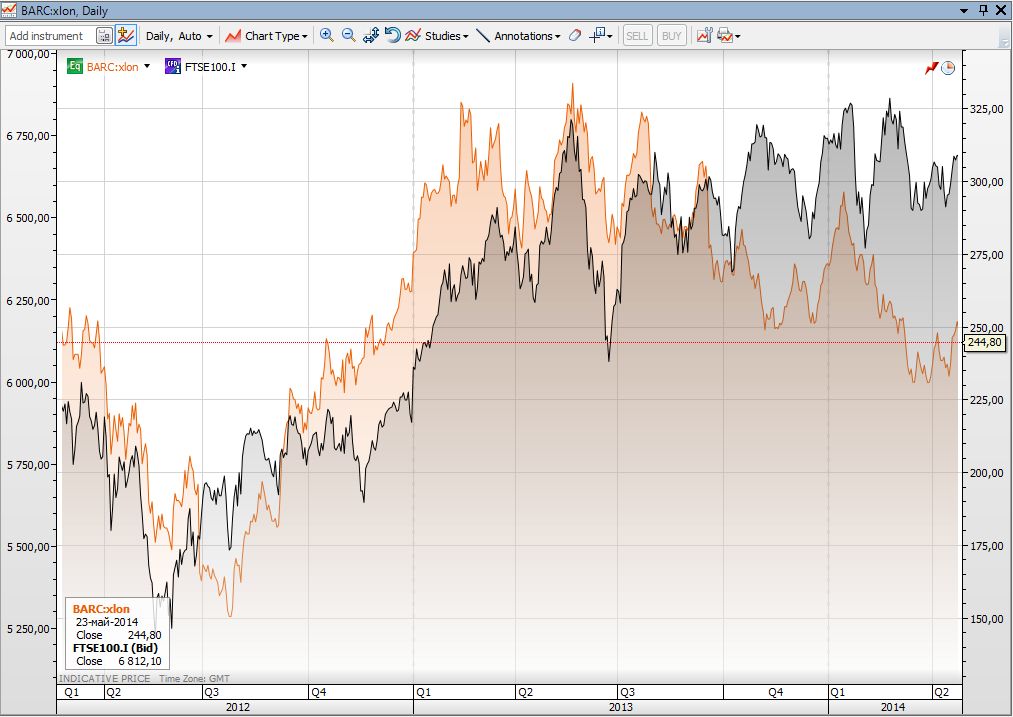Click the 150,00 right axis value
Viewport: 1013px width, 717px height.
pos(987,619)
